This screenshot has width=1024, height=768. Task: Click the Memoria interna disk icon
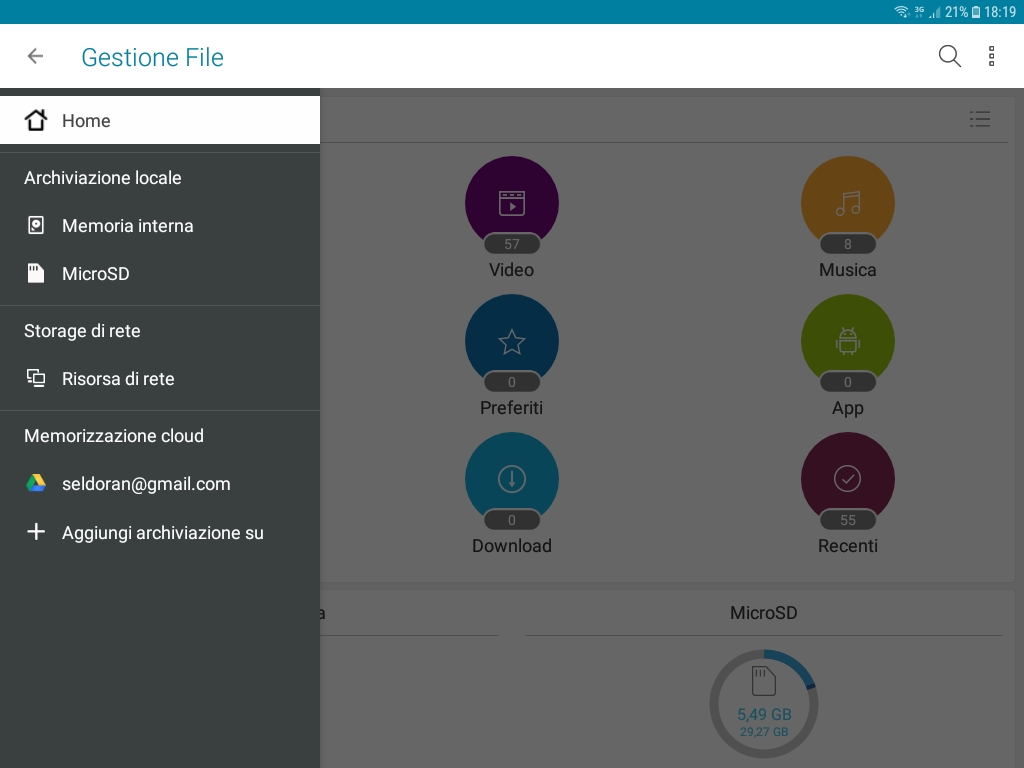coord(36,225)
